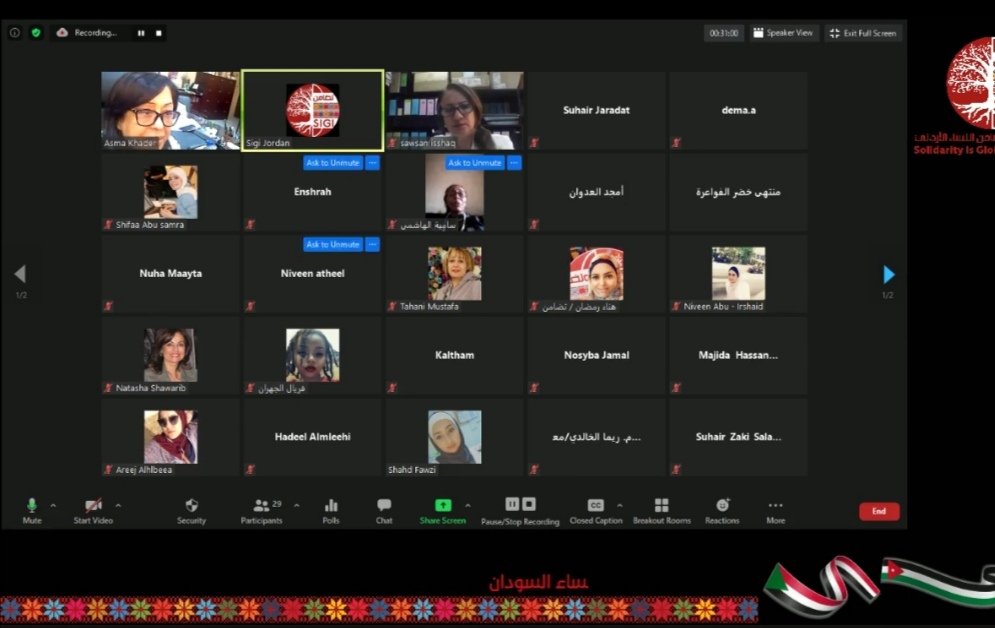The width and height of the screenshot is (995, 628).
Task: Open video options chevron beside Start Video
Action: (119, 504)
